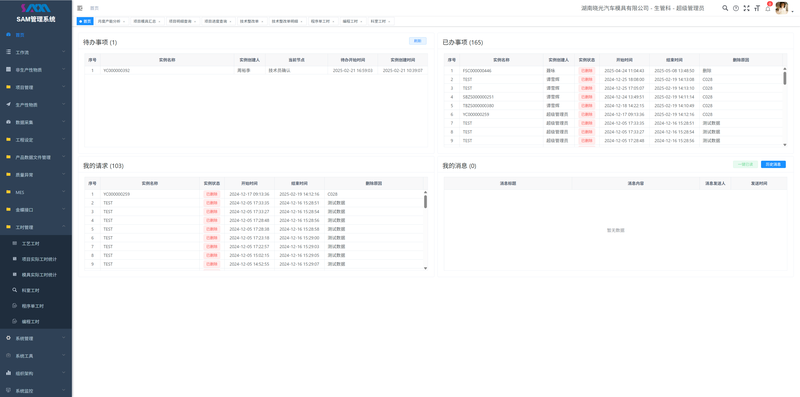The image size is (800, 397).
Task: Toggle fullscreen mode icon
Action: [746, 8]
